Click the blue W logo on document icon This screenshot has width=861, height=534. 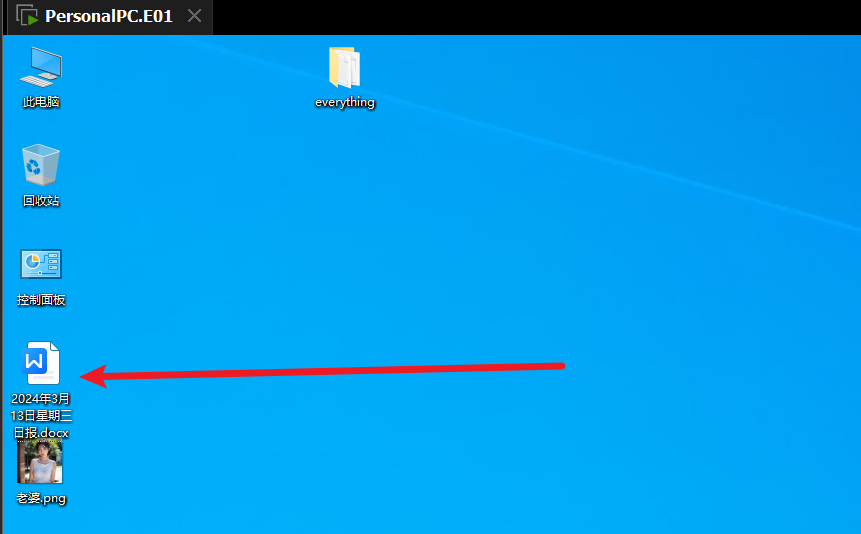[36, 360]
